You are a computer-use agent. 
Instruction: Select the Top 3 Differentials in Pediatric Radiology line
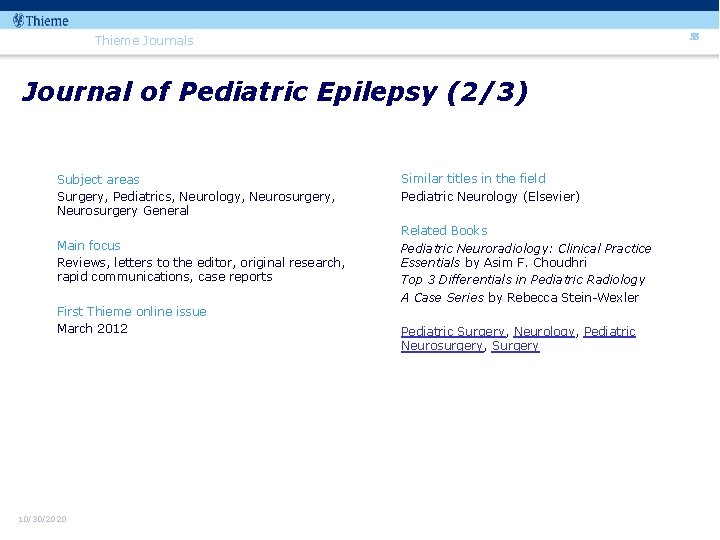click(x=523, y=280)
